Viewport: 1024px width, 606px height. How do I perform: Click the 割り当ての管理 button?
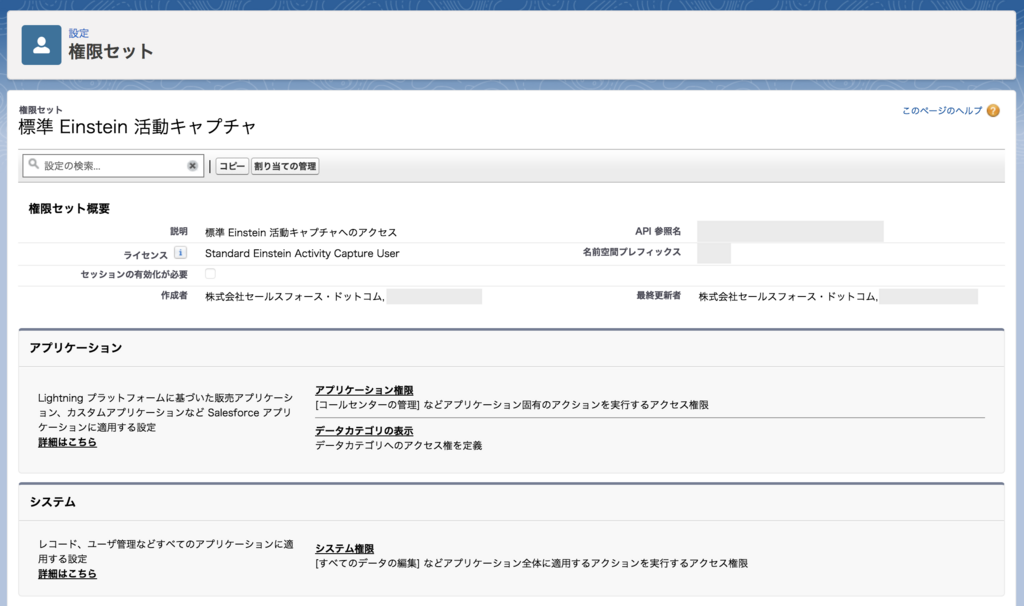point(285,167)
